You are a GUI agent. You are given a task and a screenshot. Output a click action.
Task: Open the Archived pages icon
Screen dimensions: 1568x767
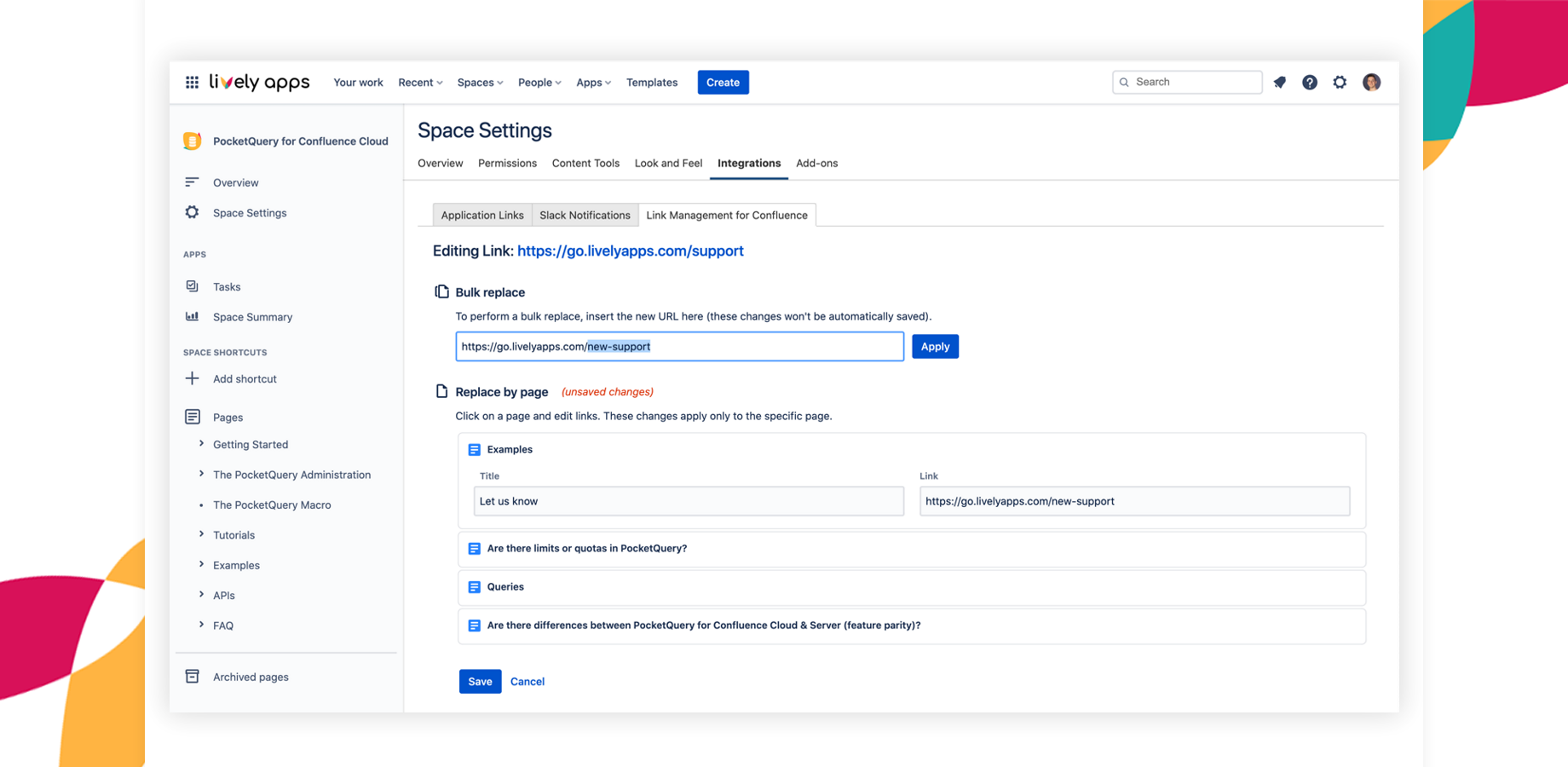click(193, 676)
